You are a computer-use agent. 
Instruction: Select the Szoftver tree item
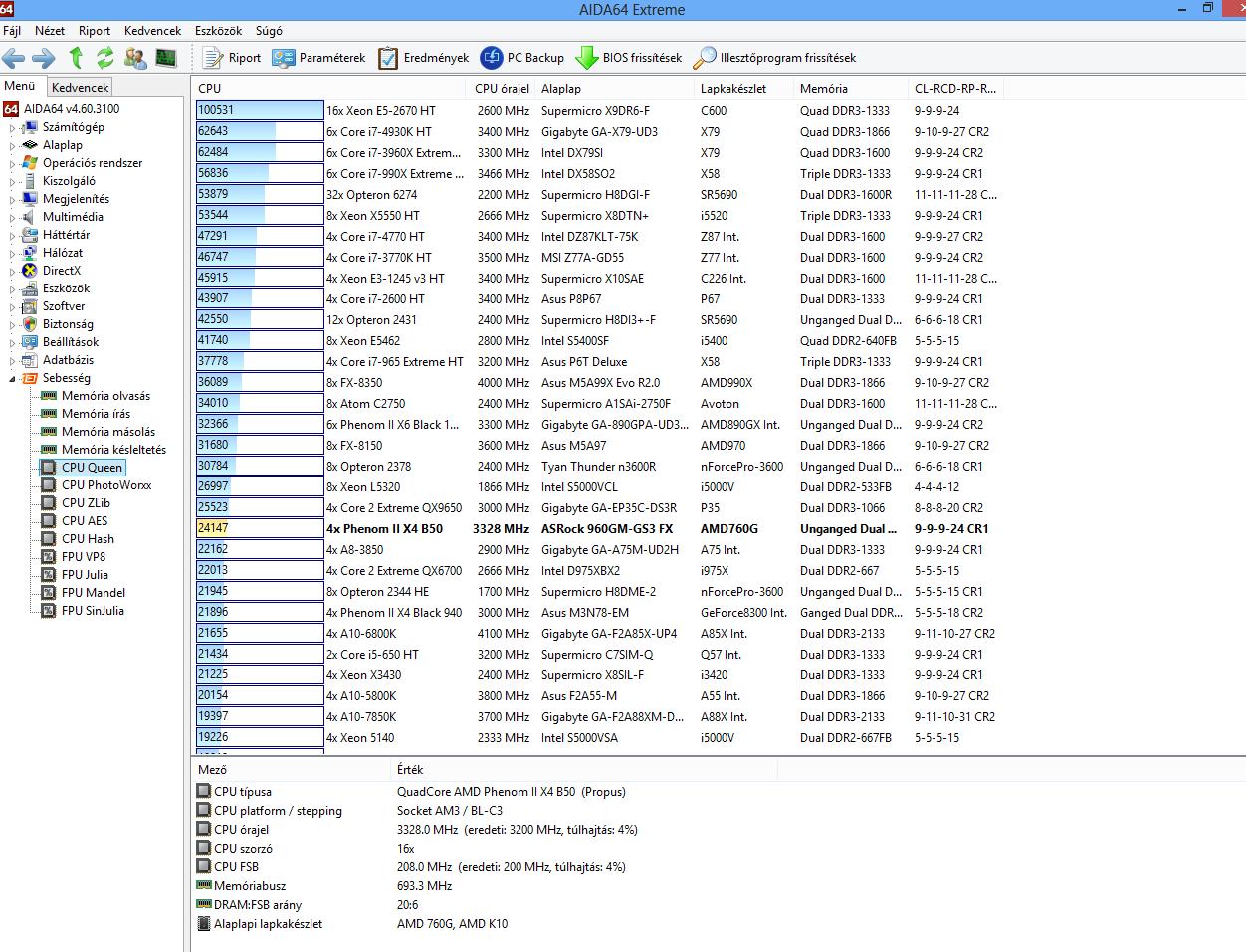pyautogui.click(x=64, y=306)
